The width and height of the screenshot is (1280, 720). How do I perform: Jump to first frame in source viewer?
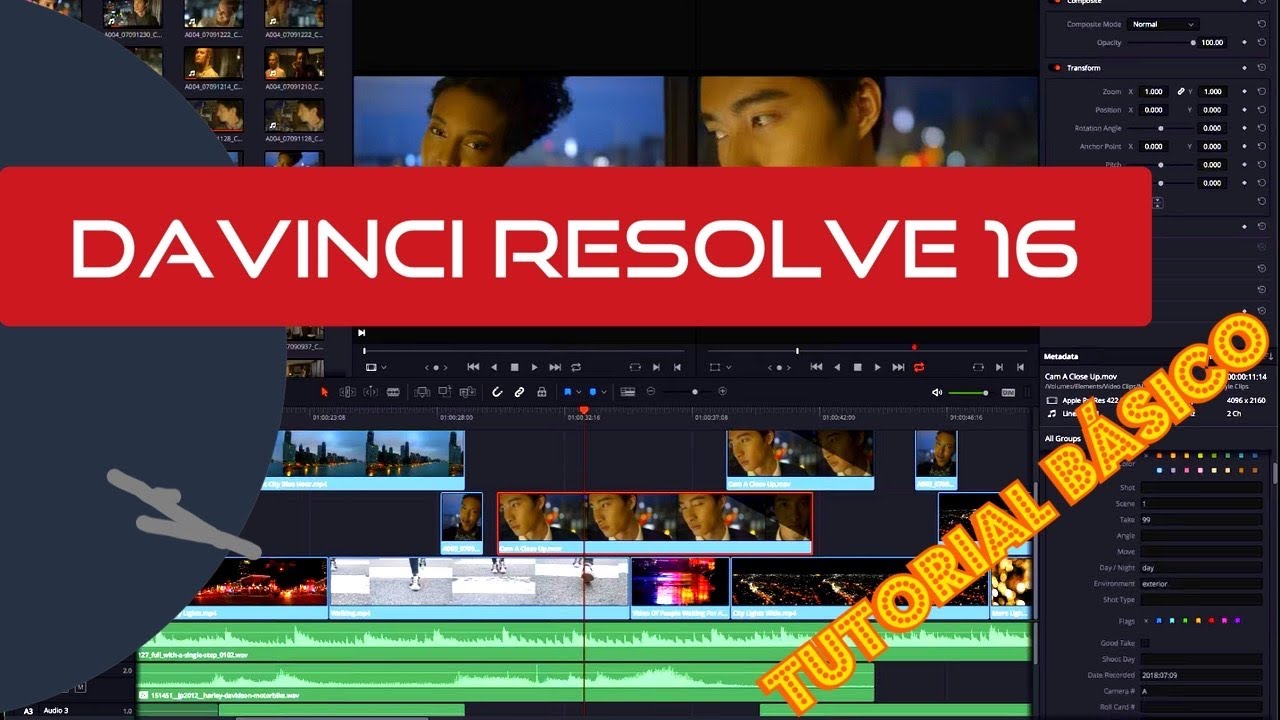[x=473, y=367]
